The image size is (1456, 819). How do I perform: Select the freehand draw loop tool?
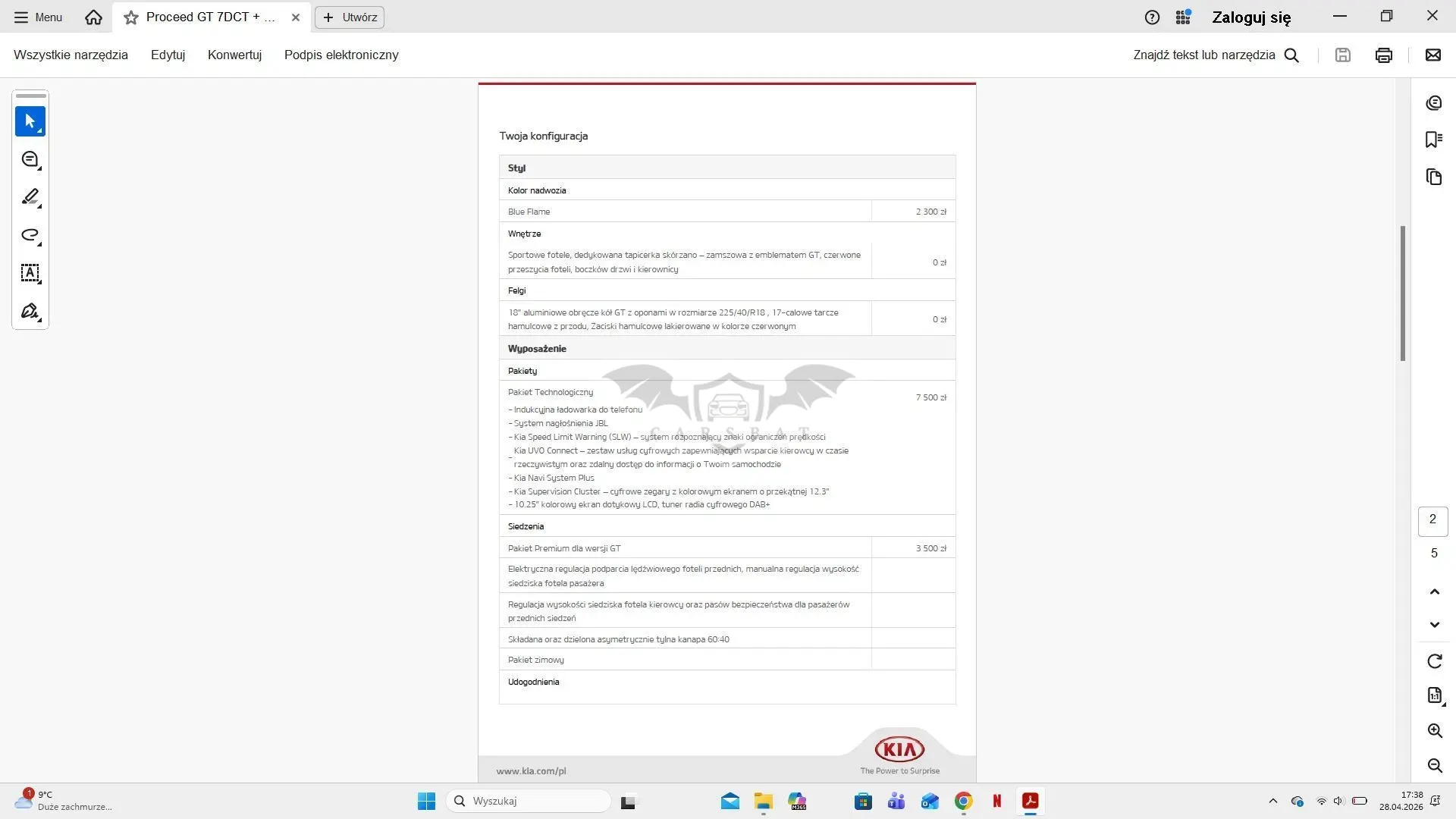tap(30, 235)
